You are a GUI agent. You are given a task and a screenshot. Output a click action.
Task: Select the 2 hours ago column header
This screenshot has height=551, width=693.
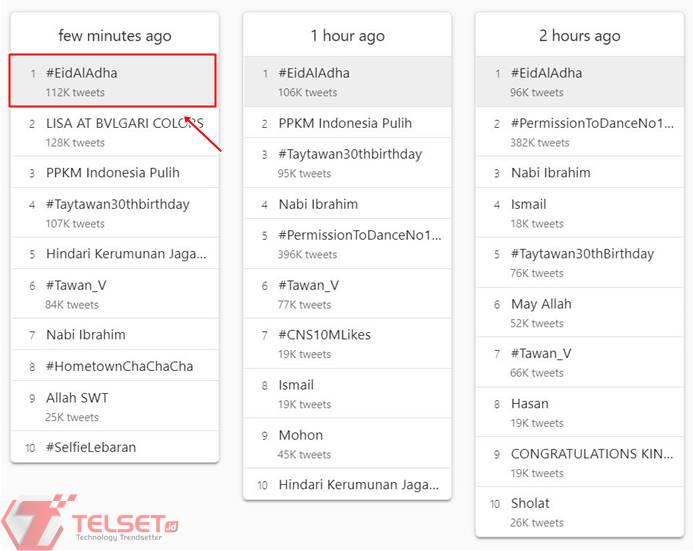click(579, 36)
